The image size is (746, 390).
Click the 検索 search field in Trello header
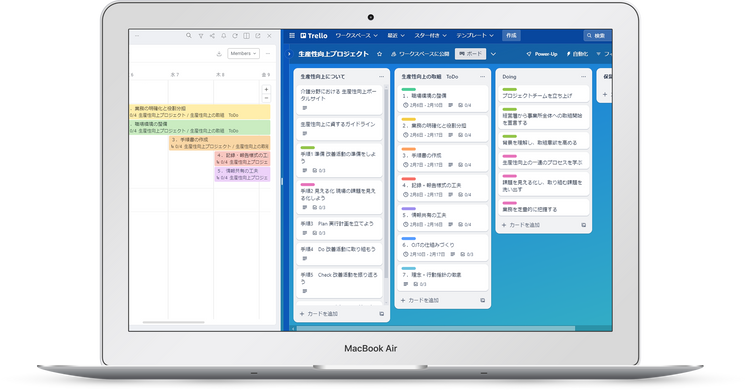tap(598, 36)
